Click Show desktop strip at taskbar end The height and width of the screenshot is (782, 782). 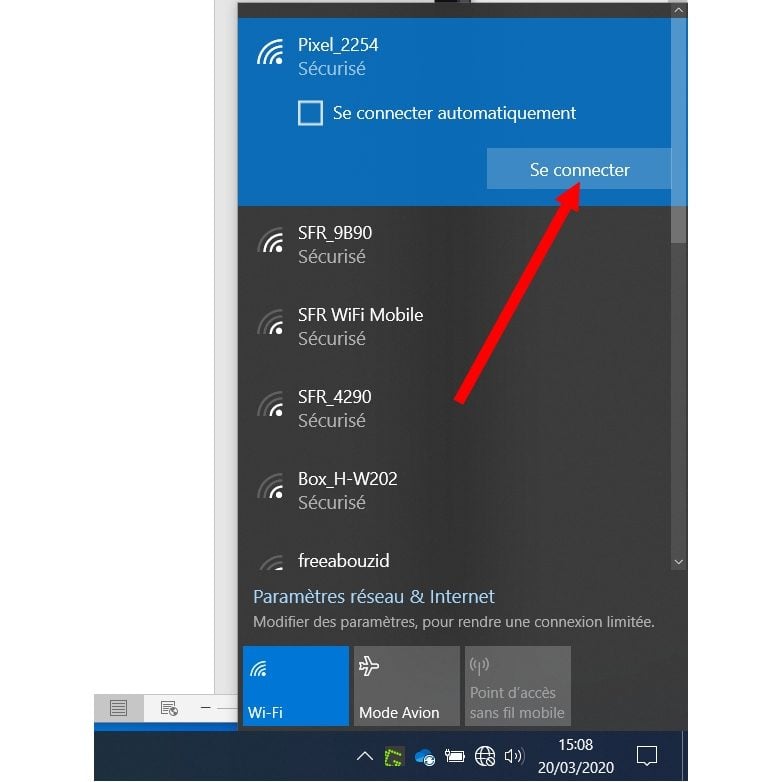pos(685,756)
